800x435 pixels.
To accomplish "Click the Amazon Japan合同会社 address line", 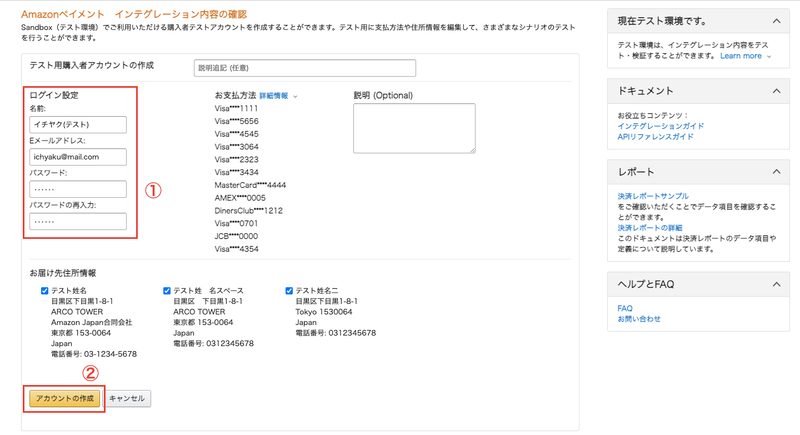I will tap(91, 322).
